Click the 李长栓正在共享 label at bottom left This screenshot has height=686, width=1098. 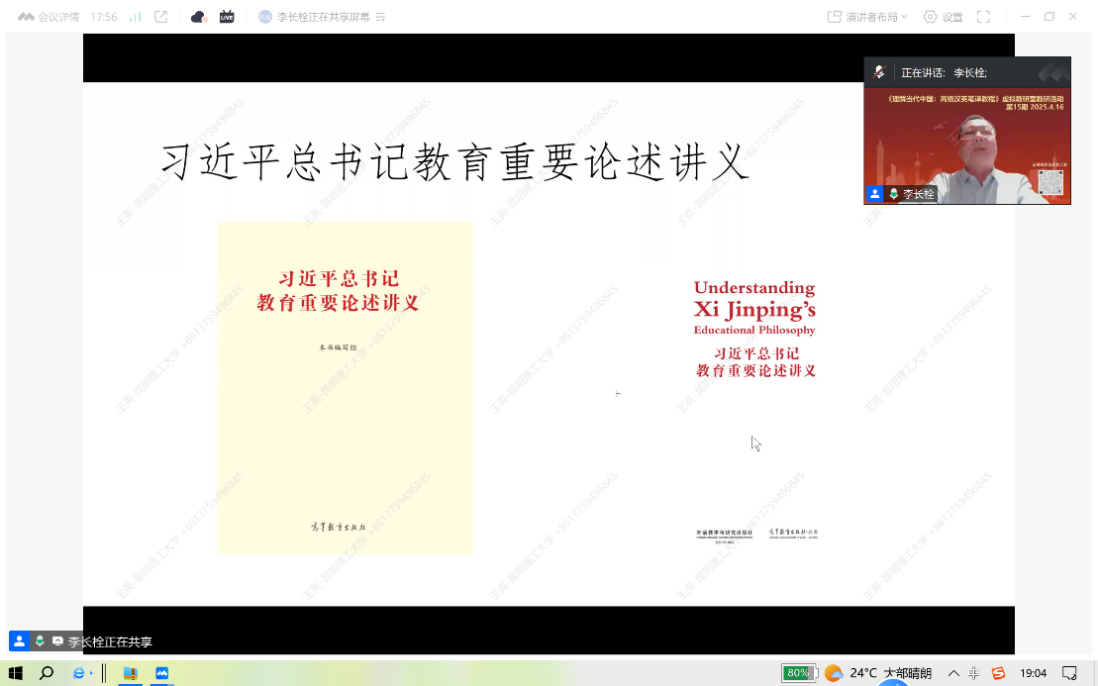(x=110, y=642)
